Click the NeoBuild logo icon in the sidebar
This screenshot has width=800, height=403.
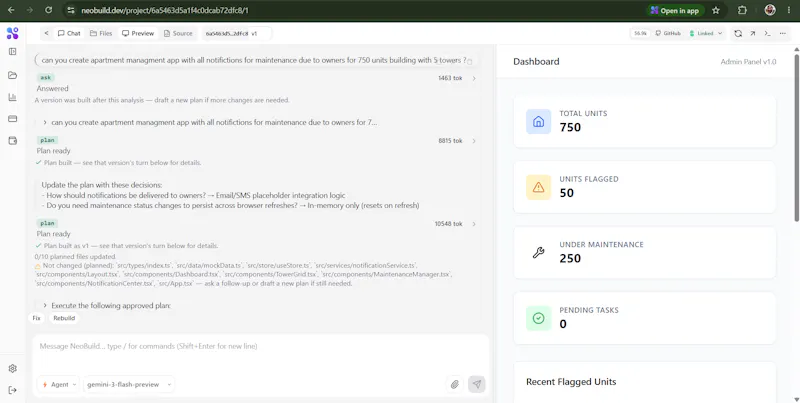click(x=12, y=34)
